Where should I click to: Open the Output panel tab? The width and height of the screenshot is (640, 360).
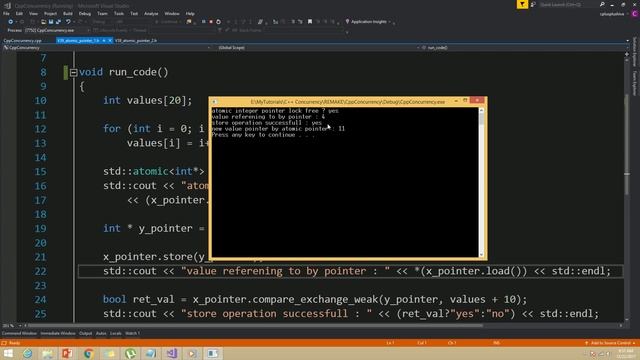pyautogui.click(x=85, y=333)
